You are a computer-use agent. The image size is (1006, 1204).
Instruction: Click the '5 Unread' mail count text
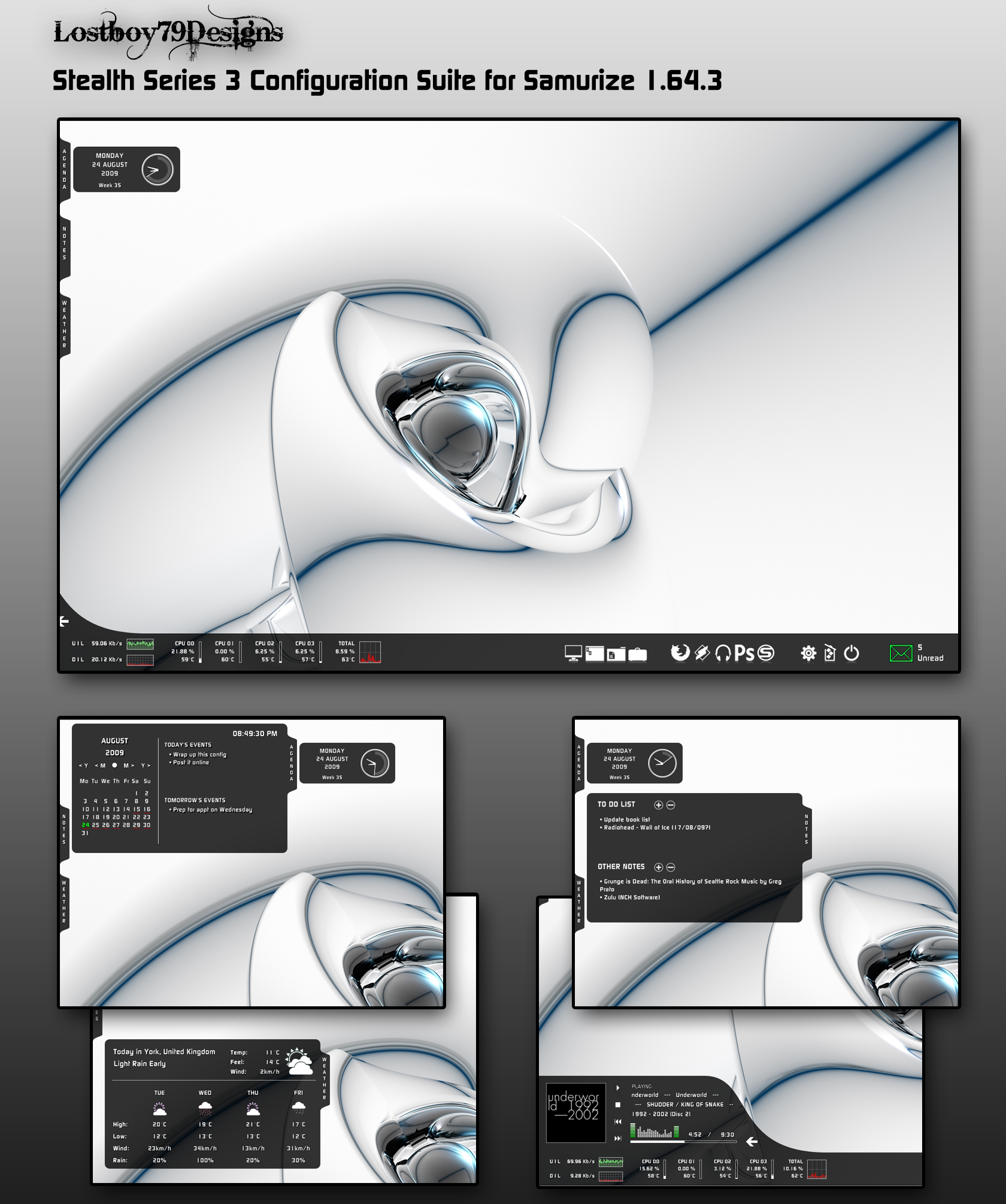tap(930, 652)
